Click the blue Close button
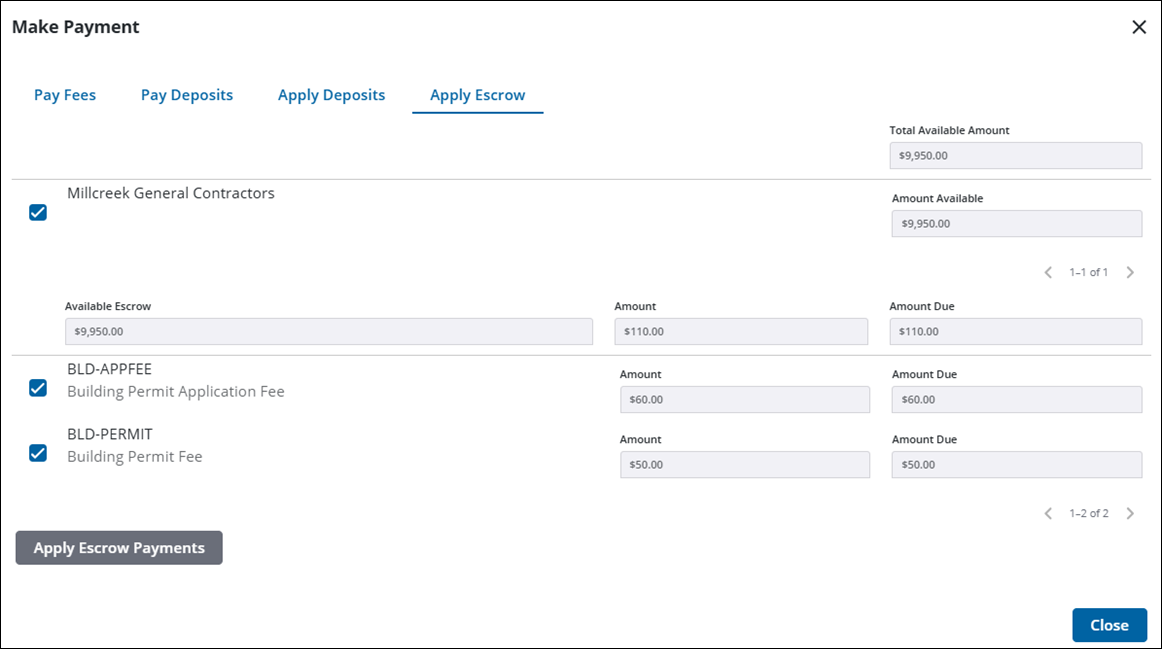 click(x=1109, y=625)
